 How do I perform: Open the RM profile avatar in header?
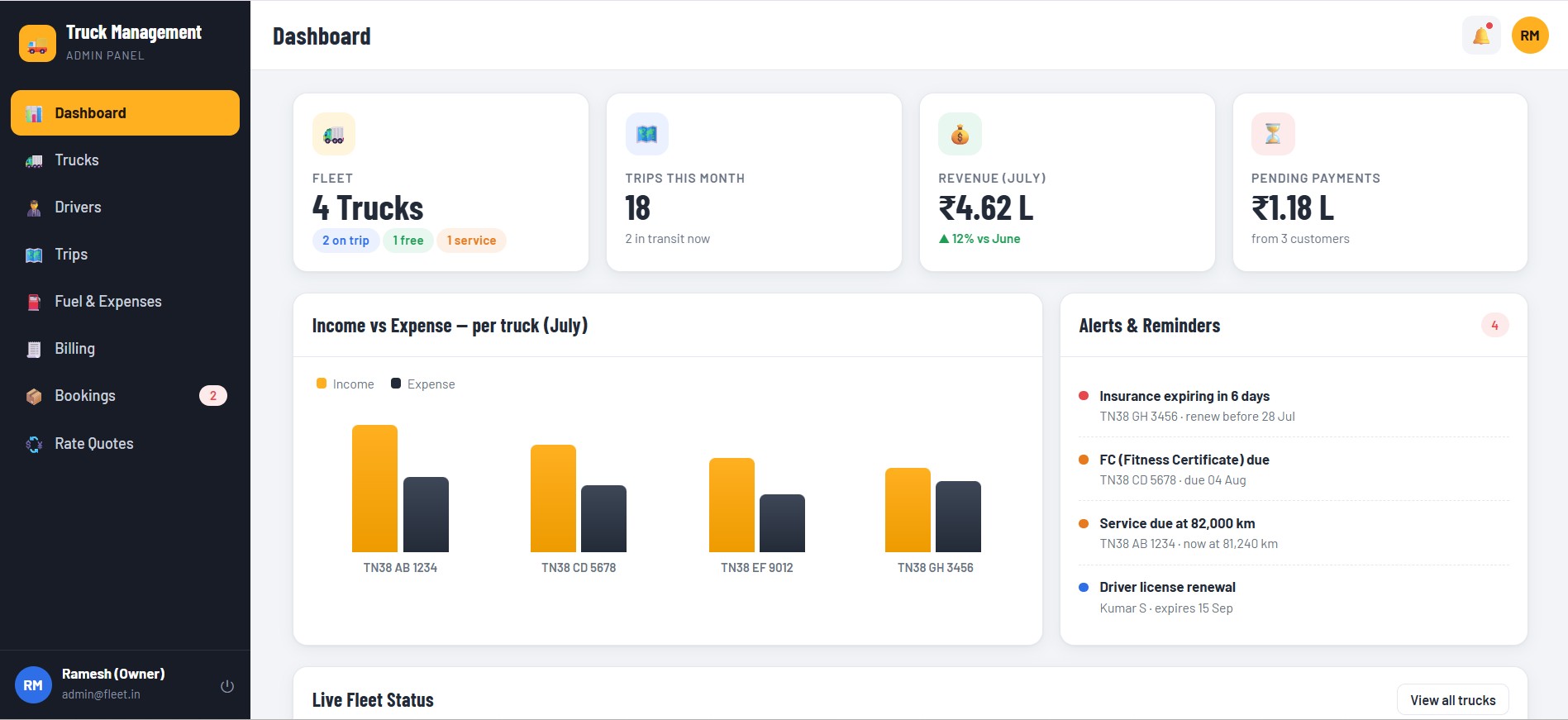(x=1530, y=36)
